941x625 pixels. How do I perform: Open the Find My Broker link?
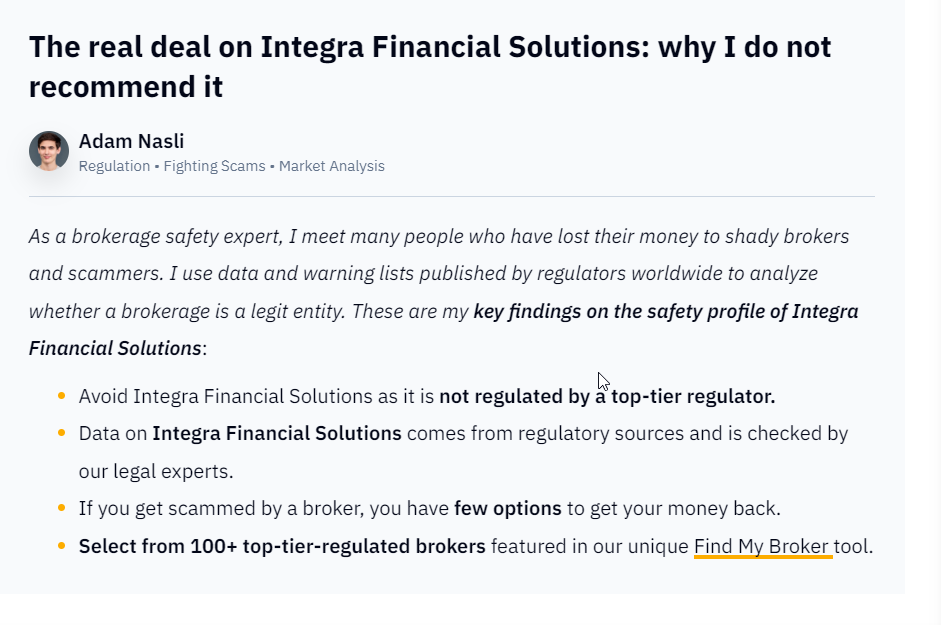tap(763, 546)
